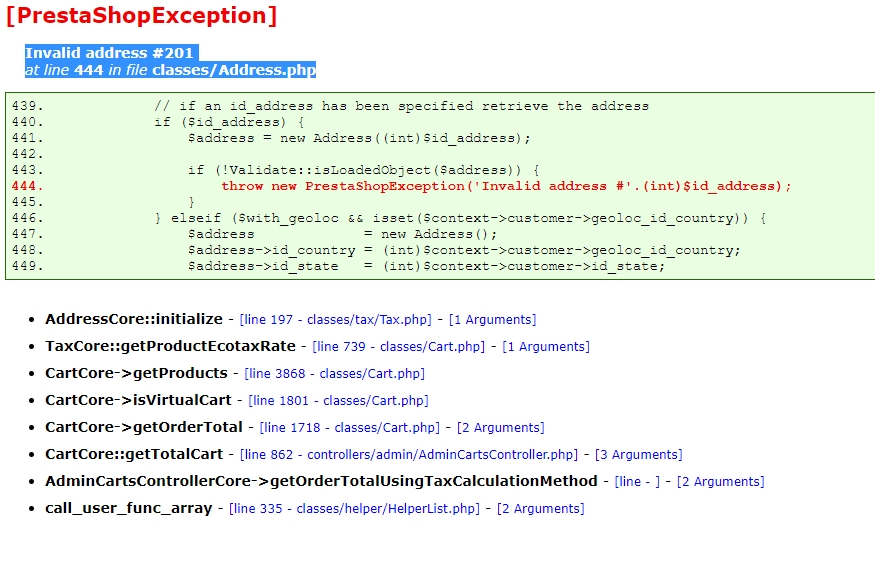Click the CartCore::getTotalCart trace entry
875x576 pixels.
pos(134,454)
